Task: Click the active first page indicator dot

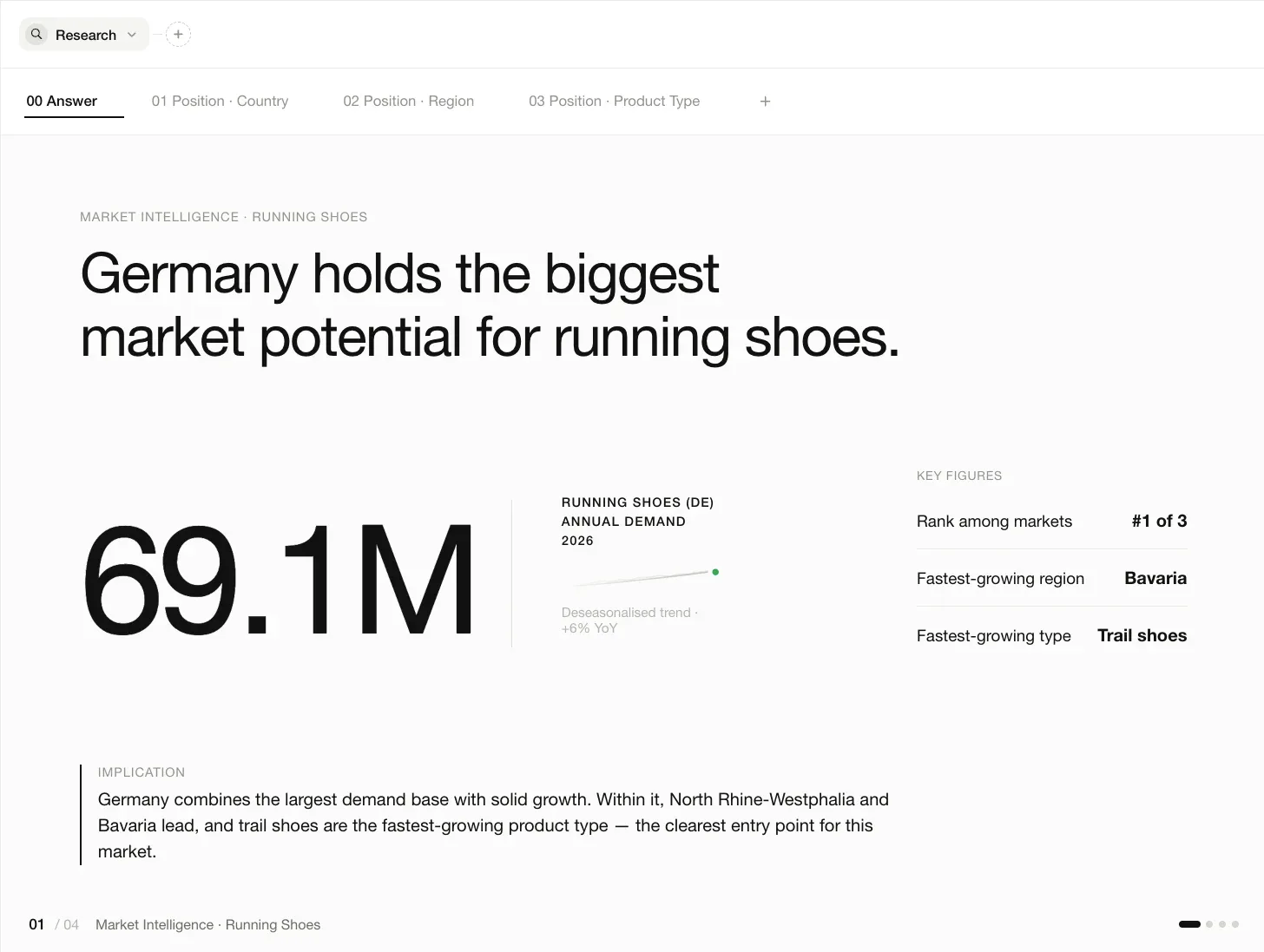Action: [1189, 924]
